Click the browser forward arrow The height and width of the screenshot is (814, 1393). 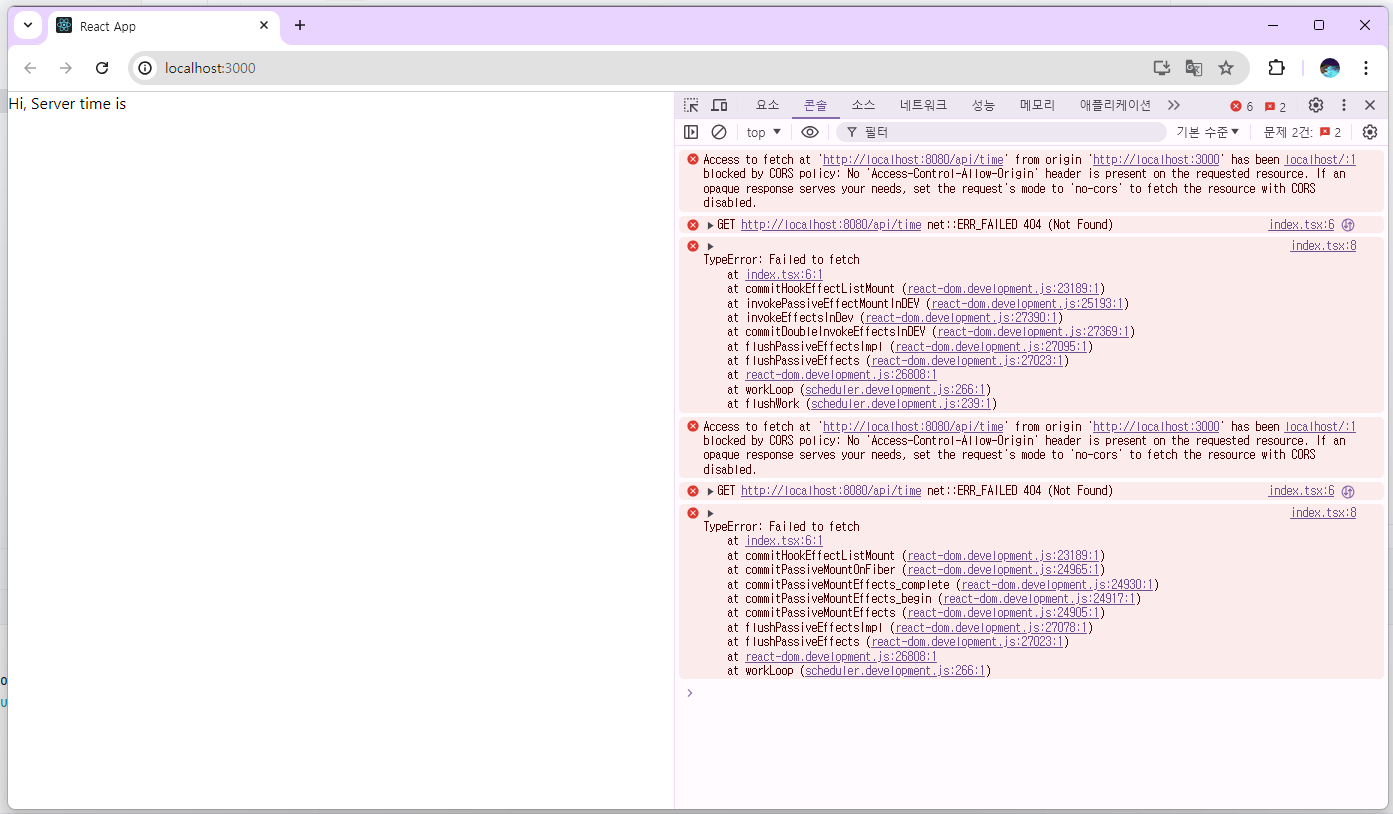point(66,68)
